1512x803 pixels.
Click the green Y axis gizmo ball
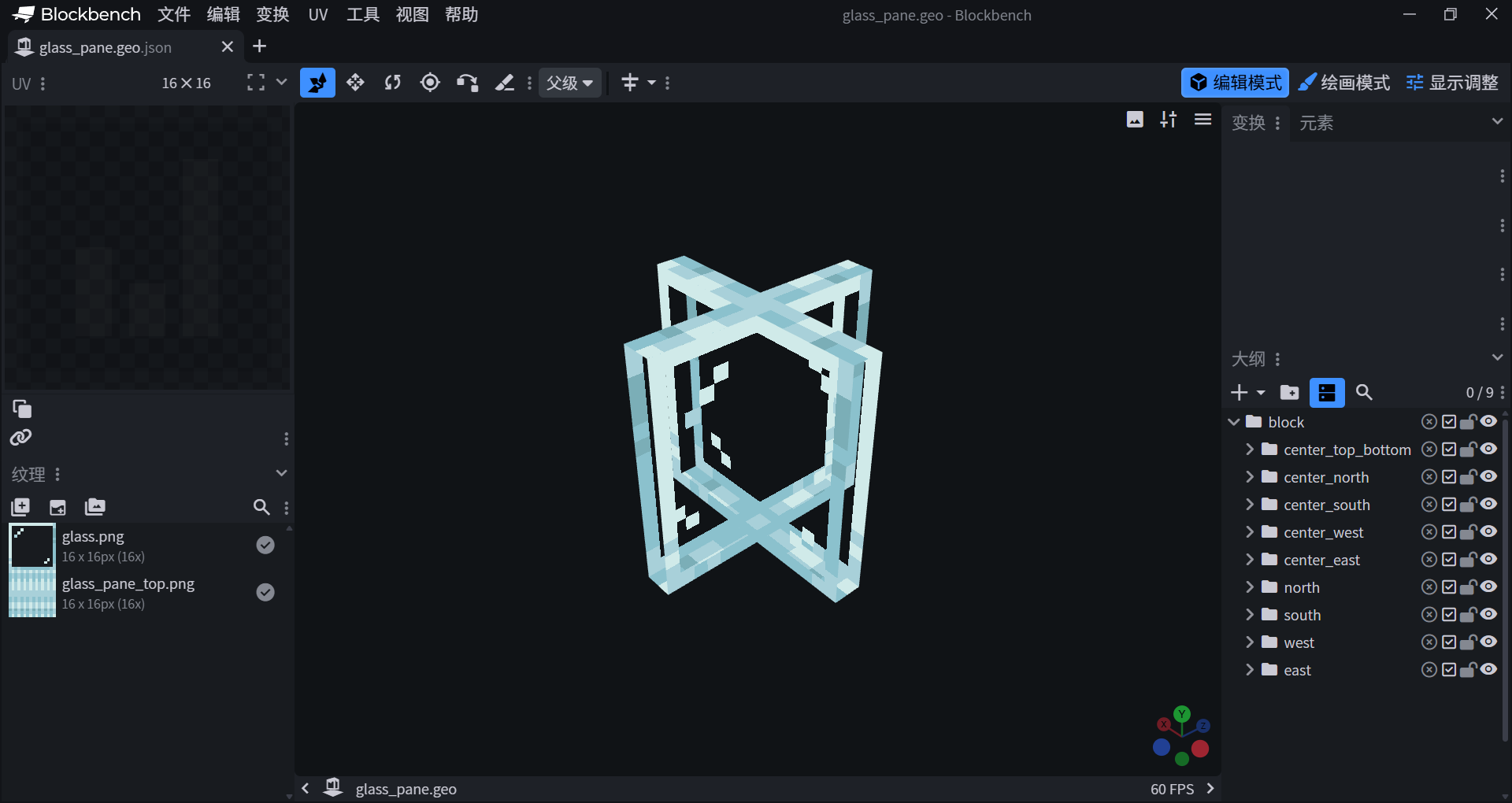(x=1182, y=714)
